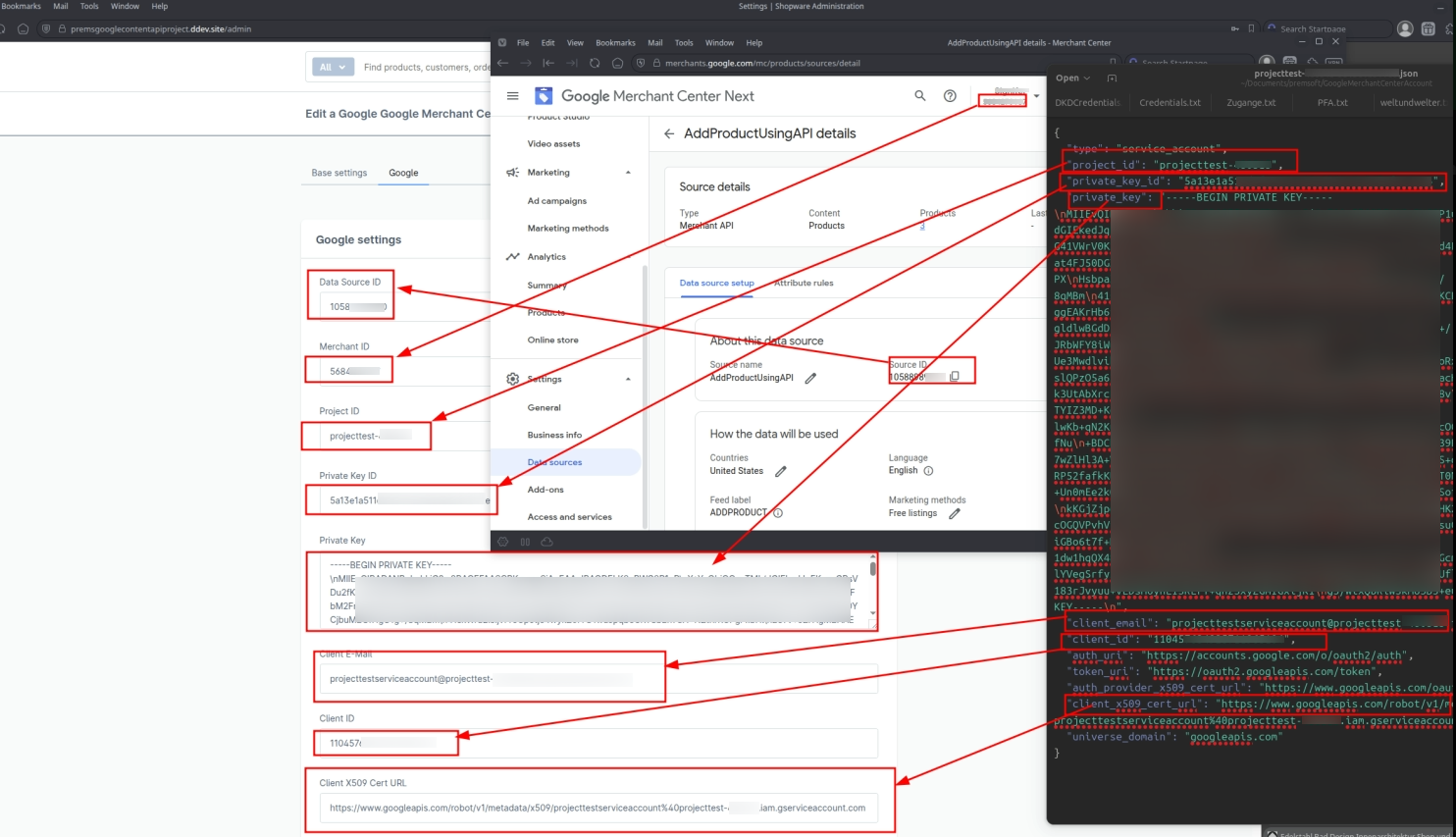
Task: Edit the Free listings marketing methods
Action: (954, 513)
